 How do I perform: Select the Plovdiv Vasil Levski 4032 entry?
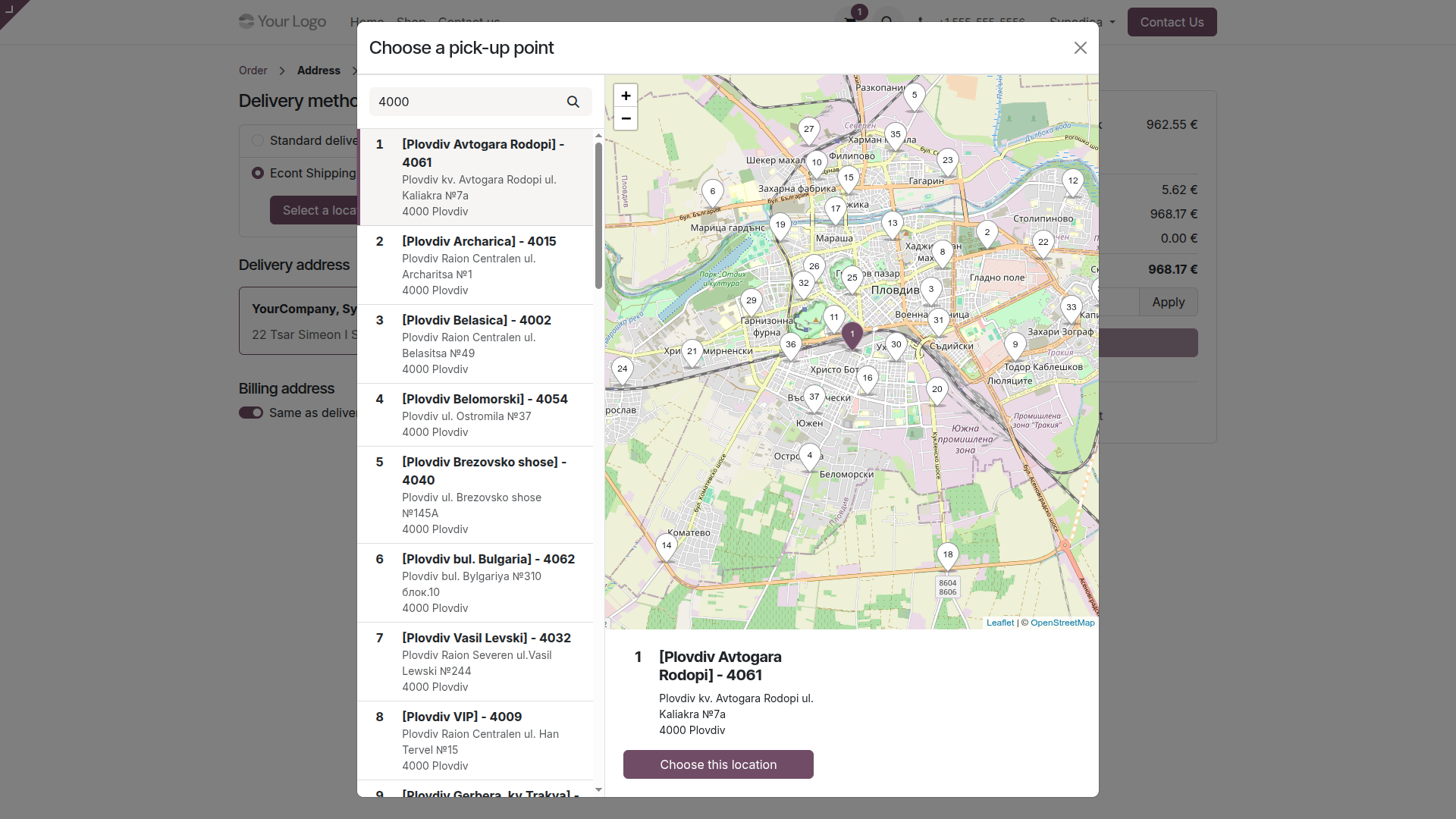475,662
